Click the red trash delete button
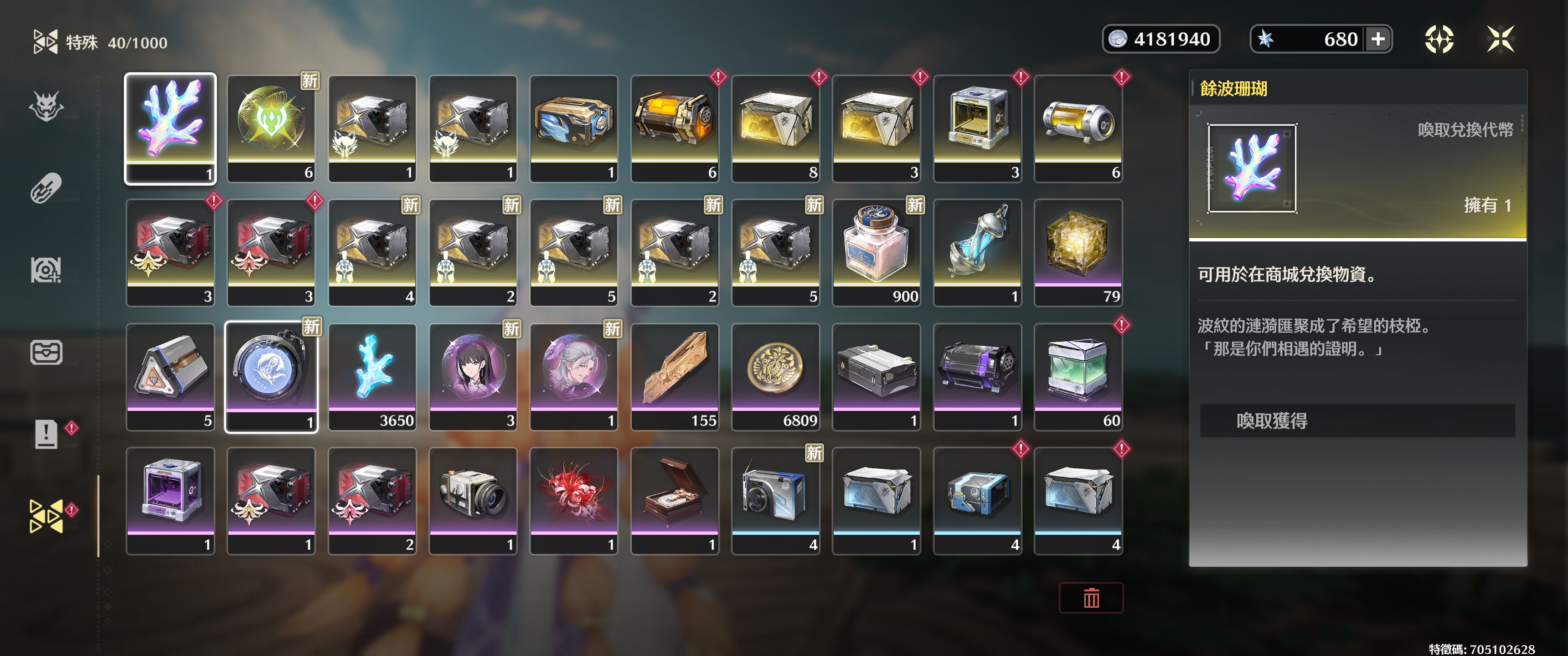 point(1091,598)
